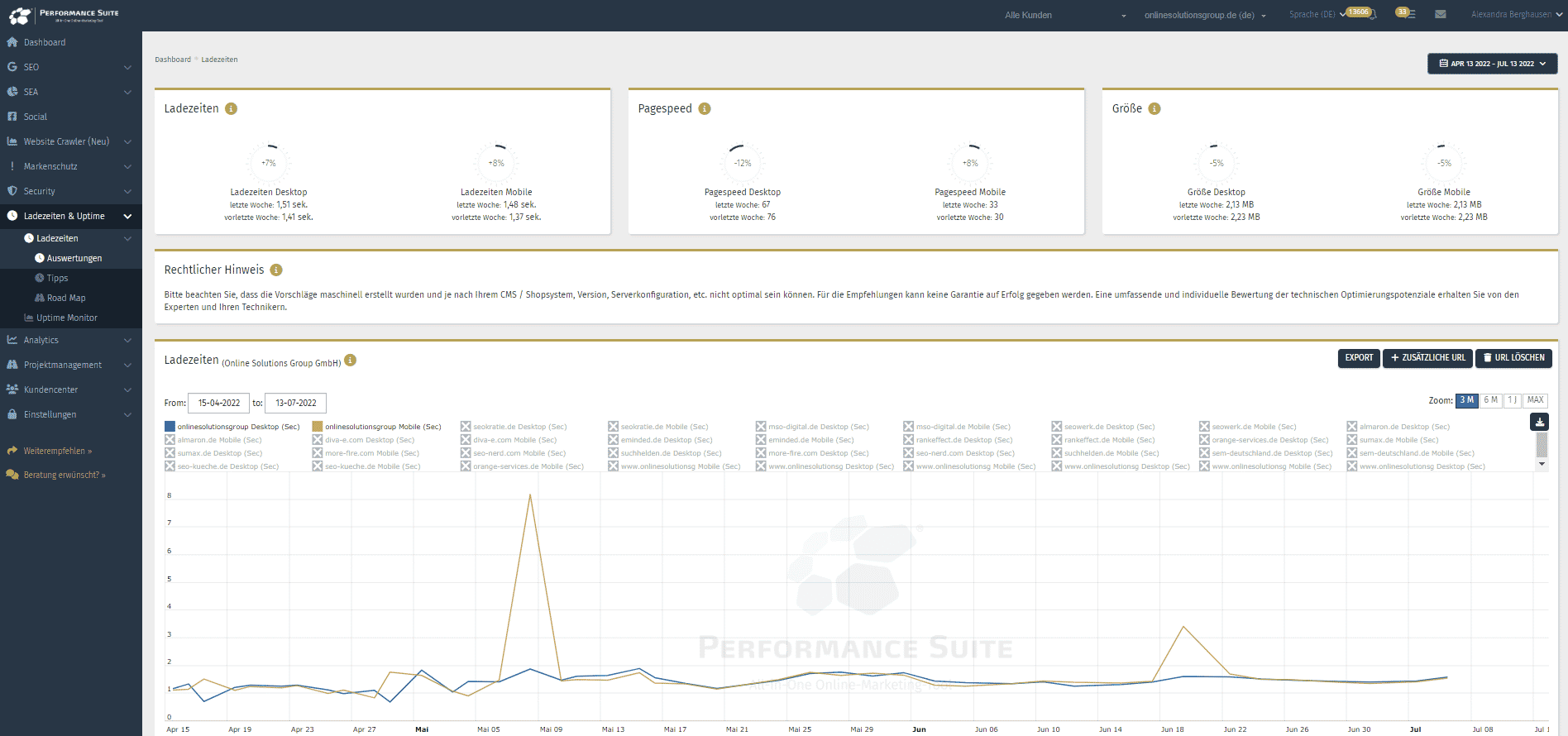The height and width of the screenshot is (736, 1568).
Task: Select the 6 M zoom button
Action: pyautogui.click(x=1490, y=400)
